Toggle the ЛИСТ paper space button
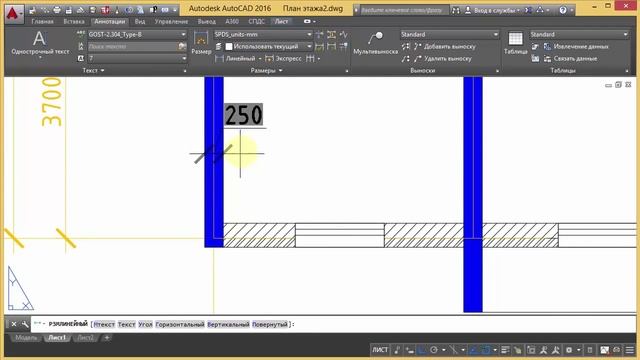The height and width of the screenshot is (360, 640). point(380,350)
